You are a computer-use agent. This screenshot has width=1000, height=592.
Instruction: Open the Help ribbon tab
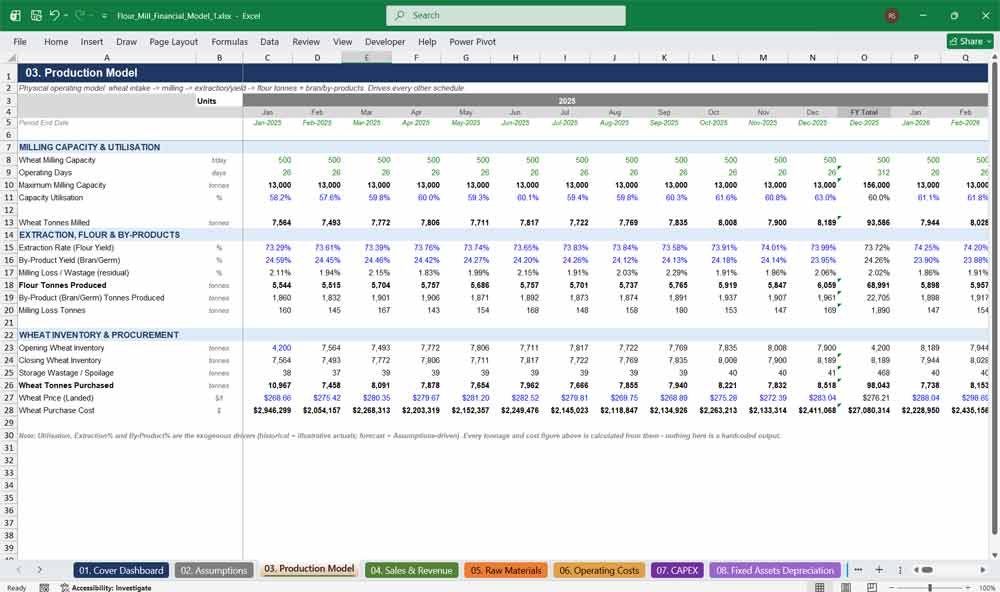(x=427, y=41)
